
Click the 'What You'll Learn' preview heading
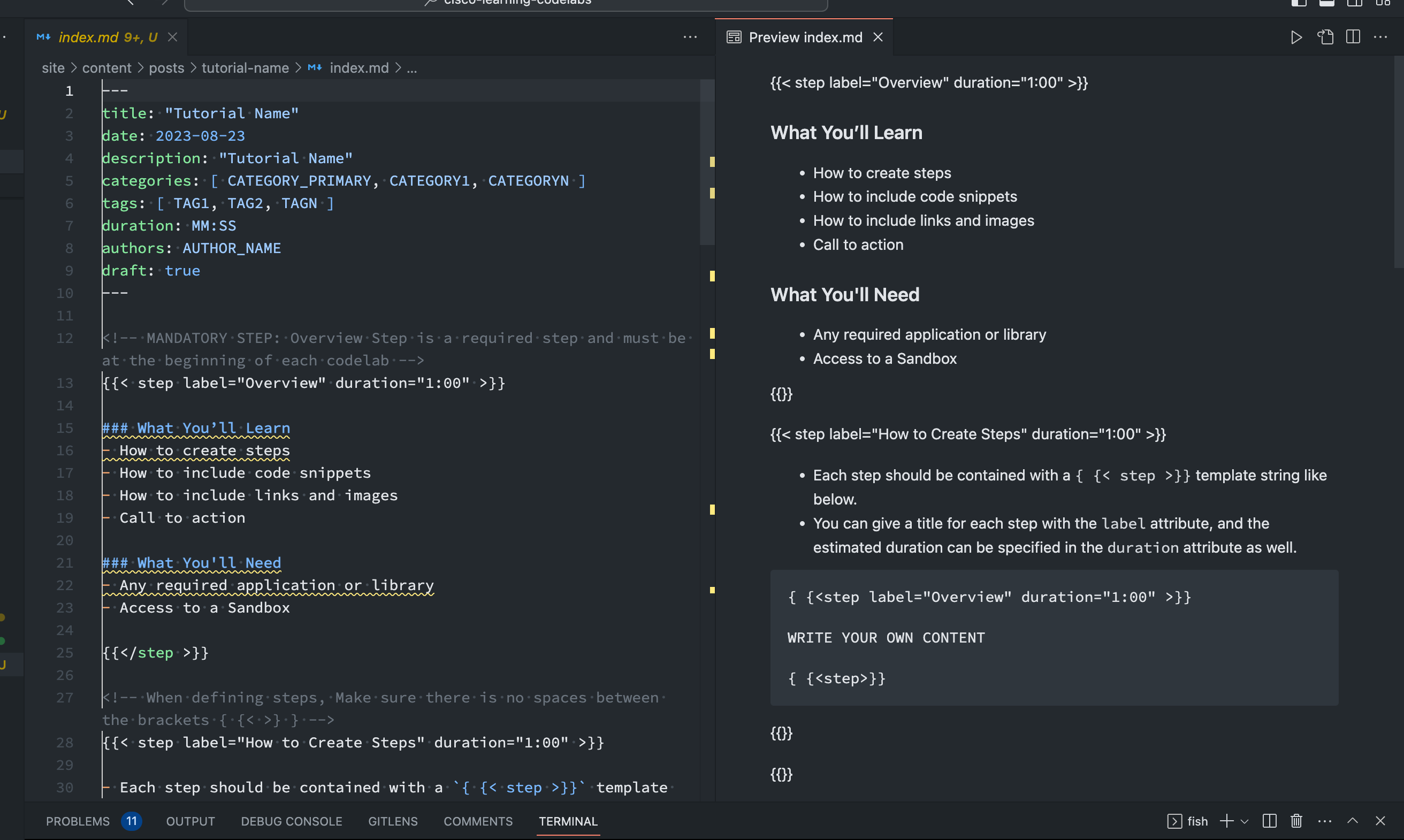pyautogui.click(x=846, y=133)
